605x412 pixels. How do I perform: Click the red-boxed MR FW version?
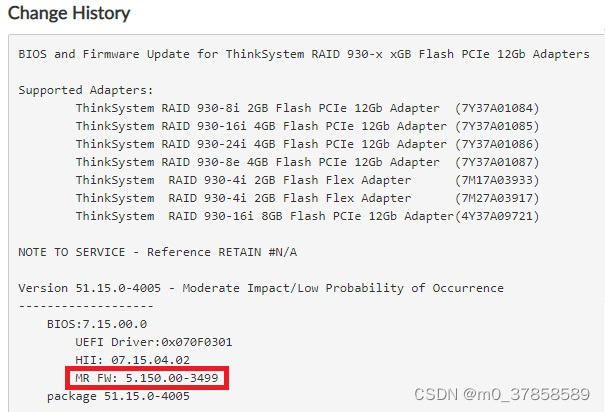[150, 378]
